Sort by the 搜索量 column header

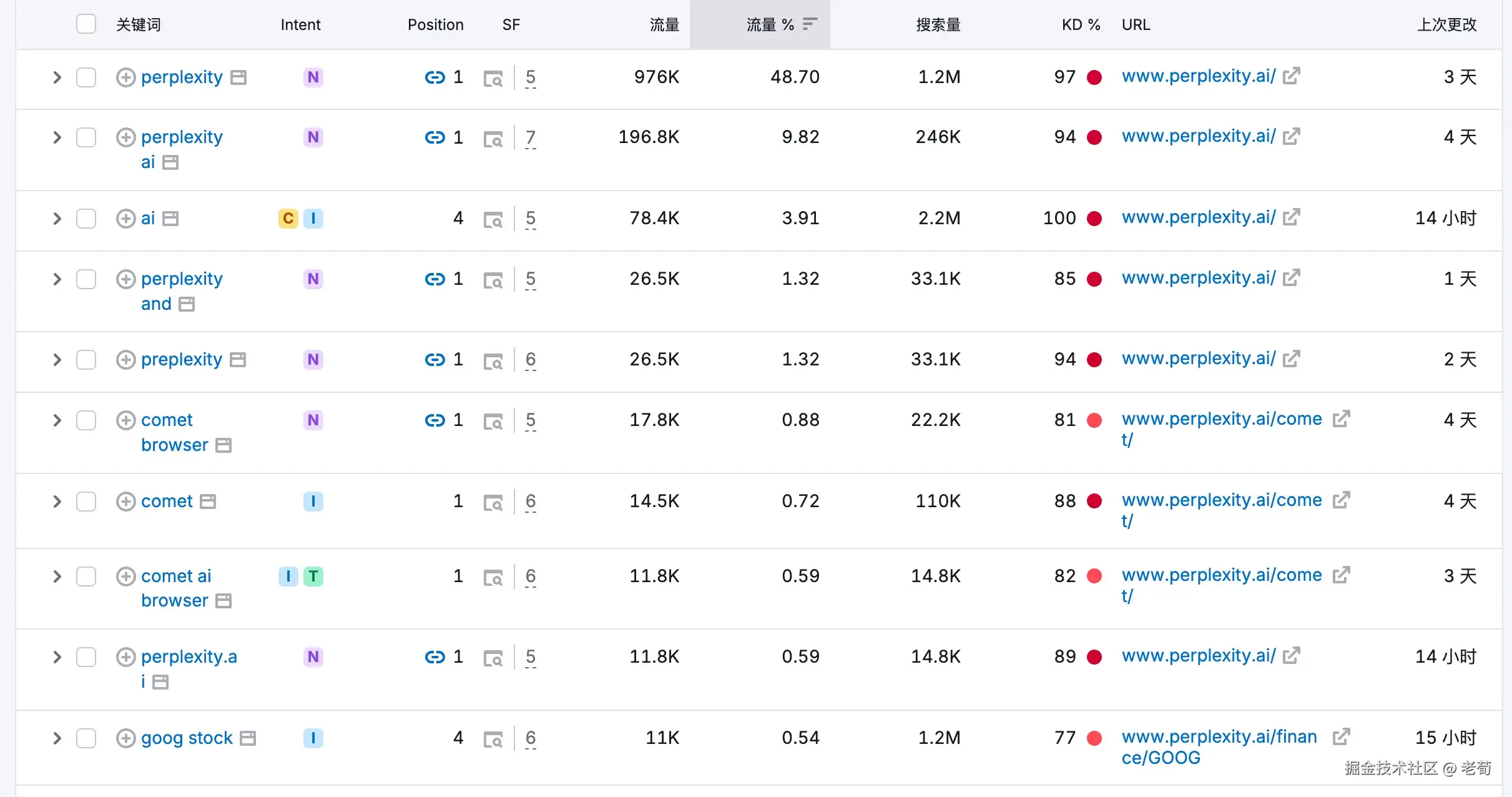tap(938, 24)
